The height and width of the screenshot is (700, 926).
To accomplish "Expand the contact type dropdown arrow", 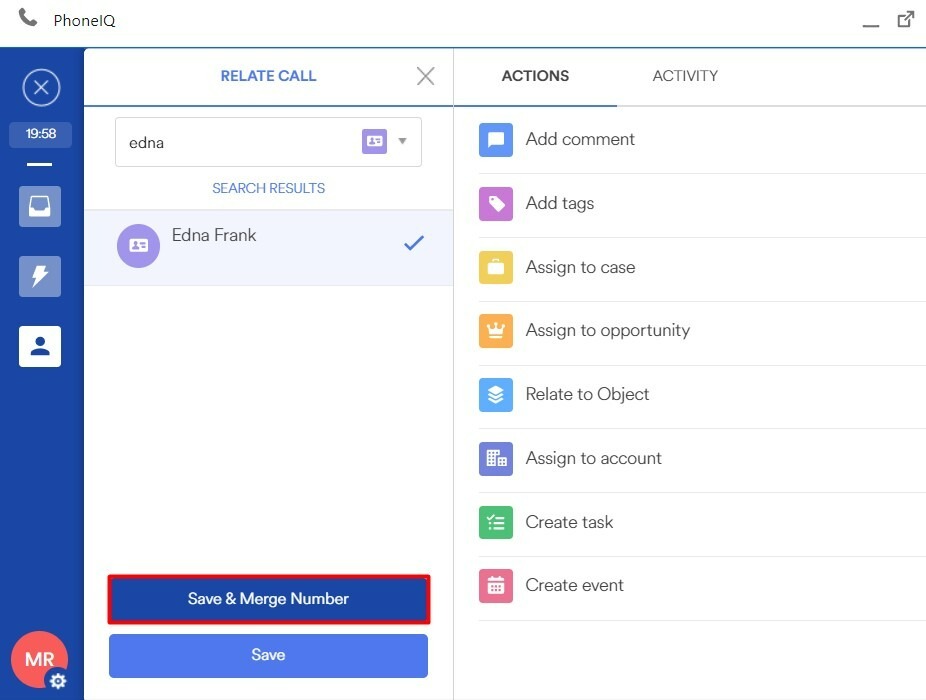I will tap(403, 141).
